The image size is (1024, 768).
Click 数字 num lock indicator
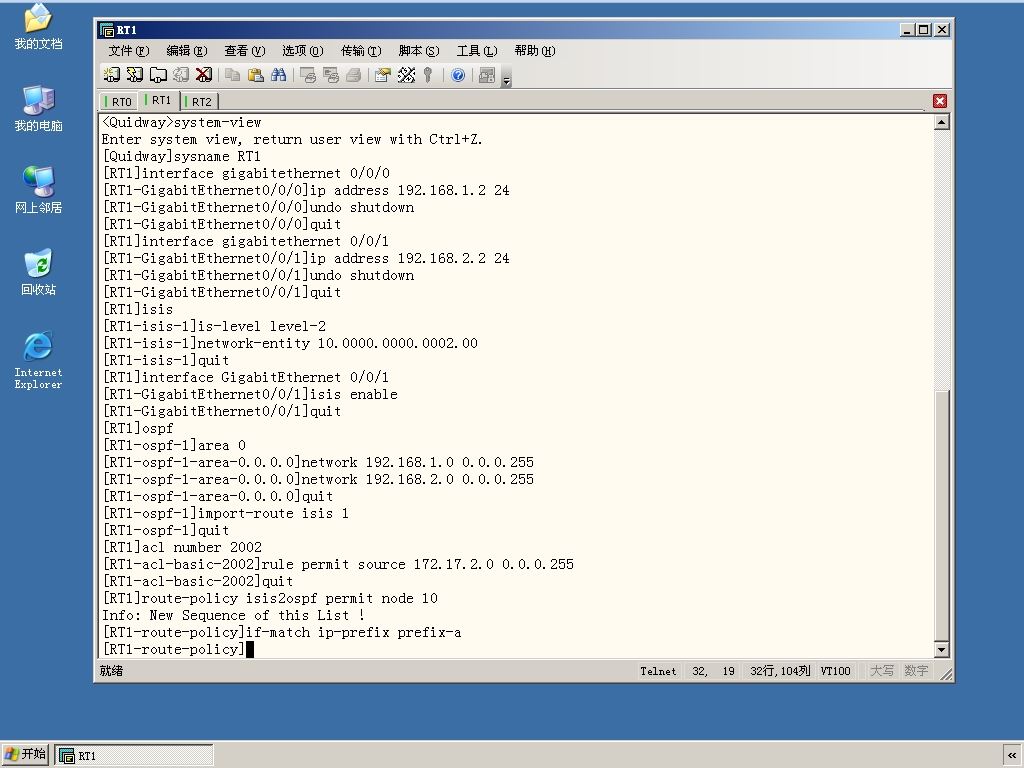click(916, 671)
